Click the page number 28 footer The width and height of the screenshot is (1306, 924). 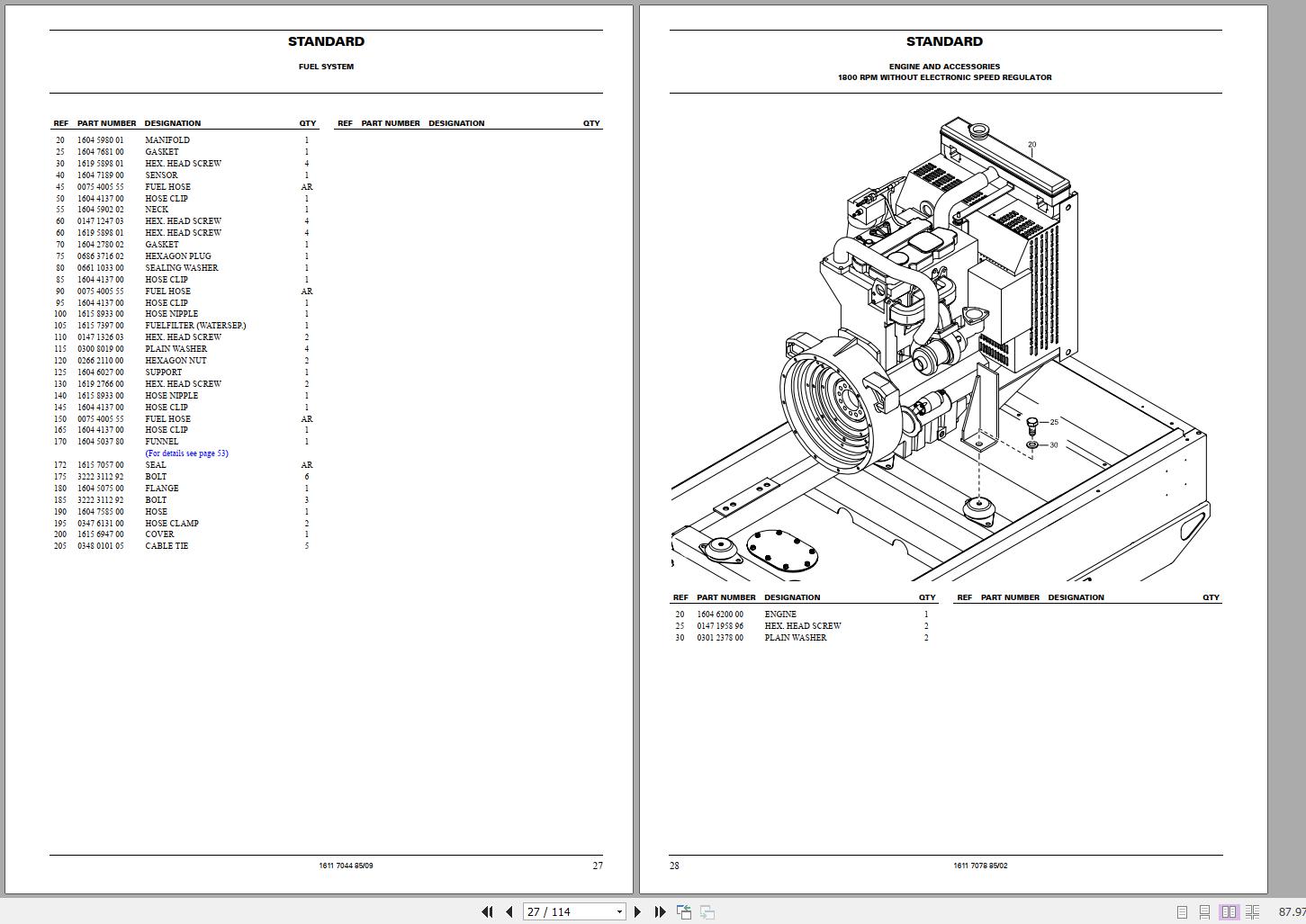pos(674,866)
